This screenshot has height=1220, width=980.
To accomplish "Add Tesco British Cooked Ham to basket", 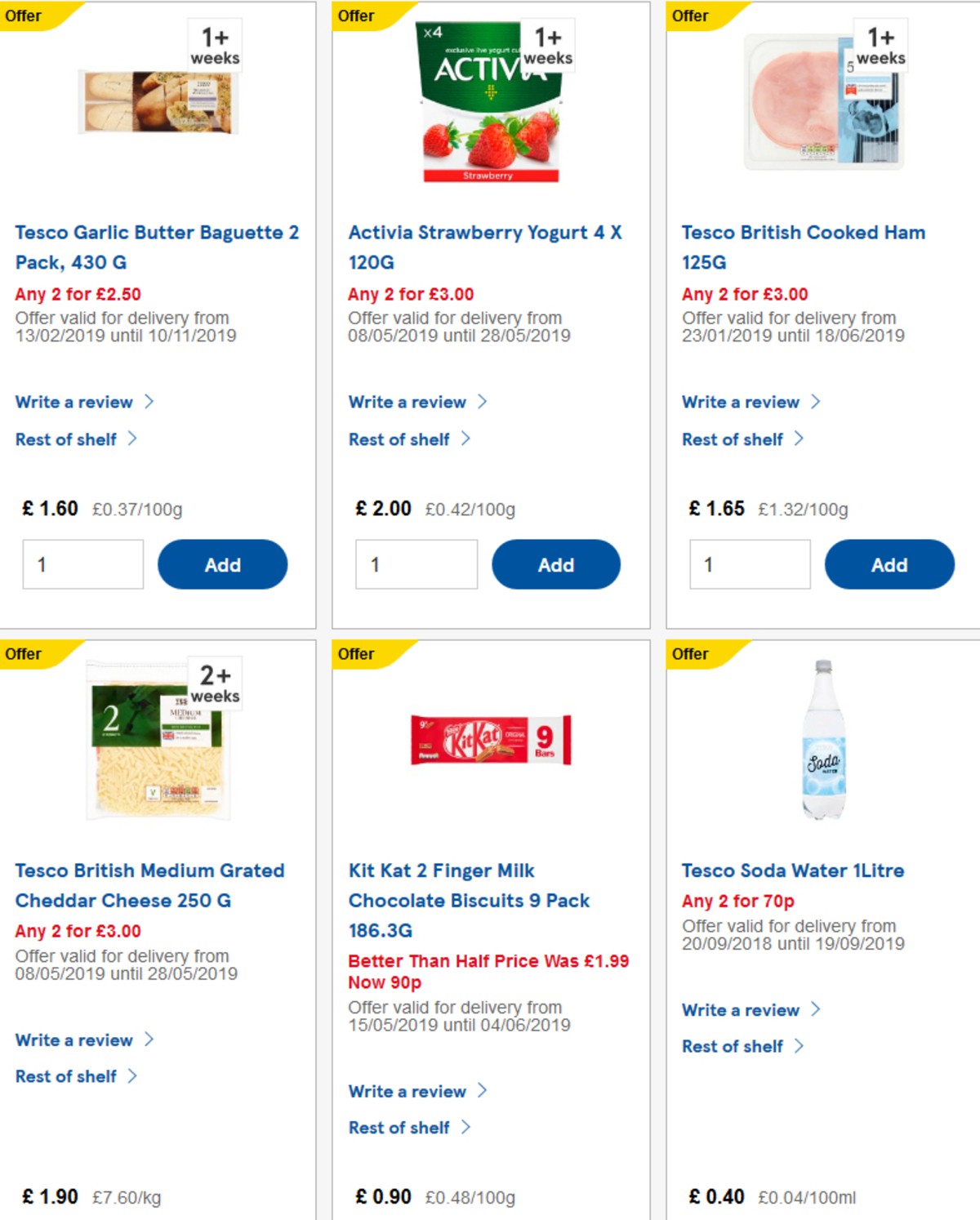I will point(889,563).
